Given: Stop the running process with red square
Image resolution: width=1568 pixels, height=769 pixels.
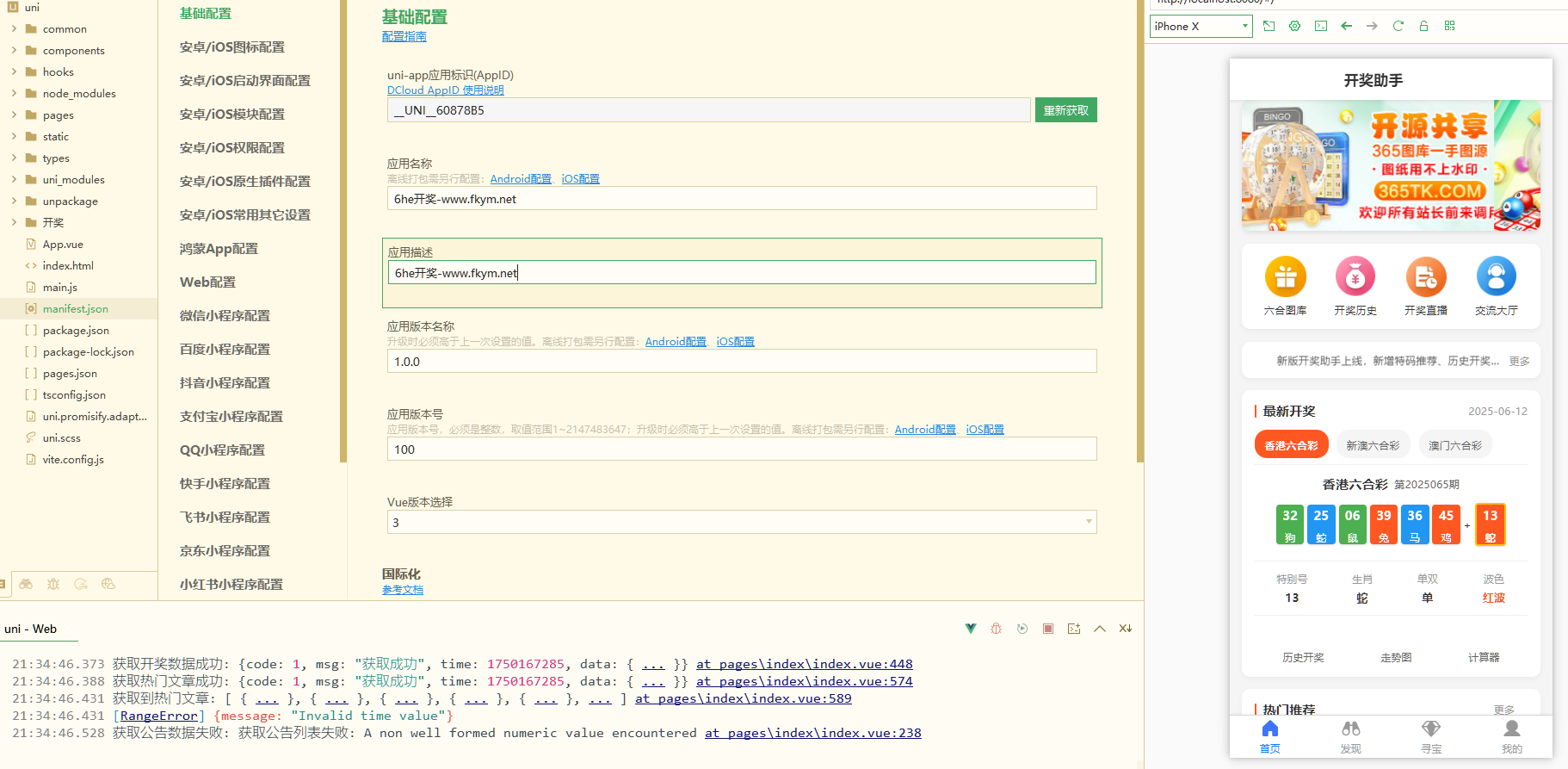Looking at the screenshot, I should [x=1047, y=629].
